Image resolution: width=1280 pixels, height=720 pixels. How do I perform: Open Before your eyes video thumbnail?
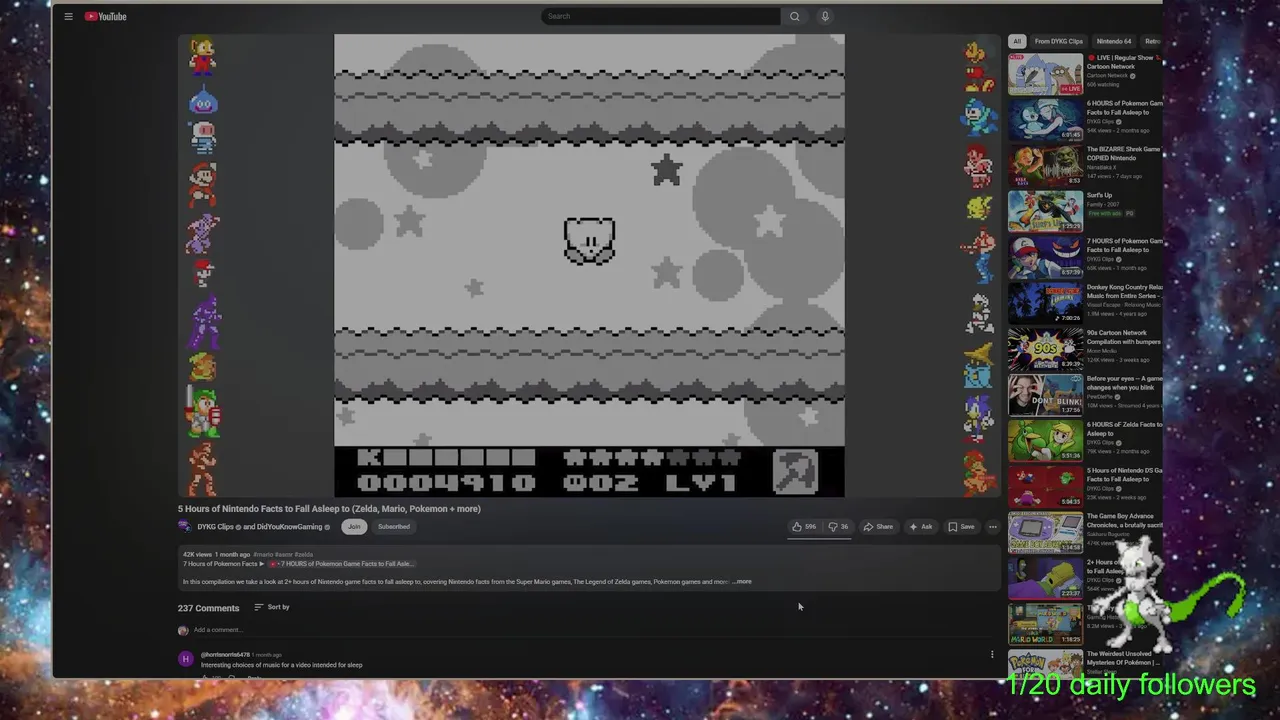(x=1045, y=396)
